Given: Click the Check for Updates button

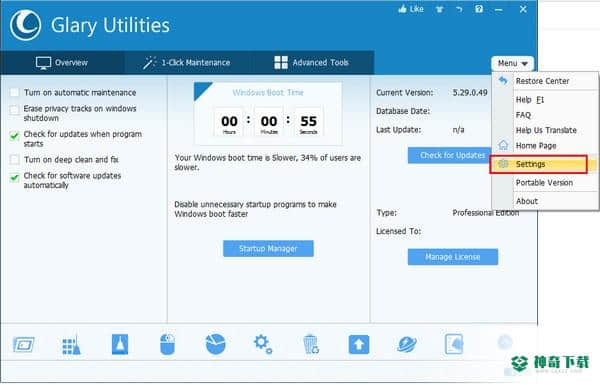Looking at the screenshot, I should 450,155.
